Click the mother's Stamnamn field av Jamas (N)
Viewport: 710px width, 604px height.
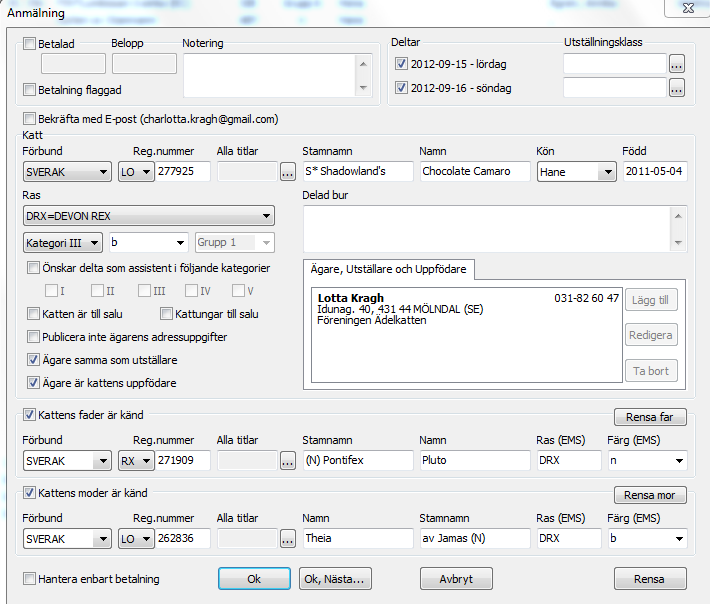pyautogui.click(x=475, y=538)
